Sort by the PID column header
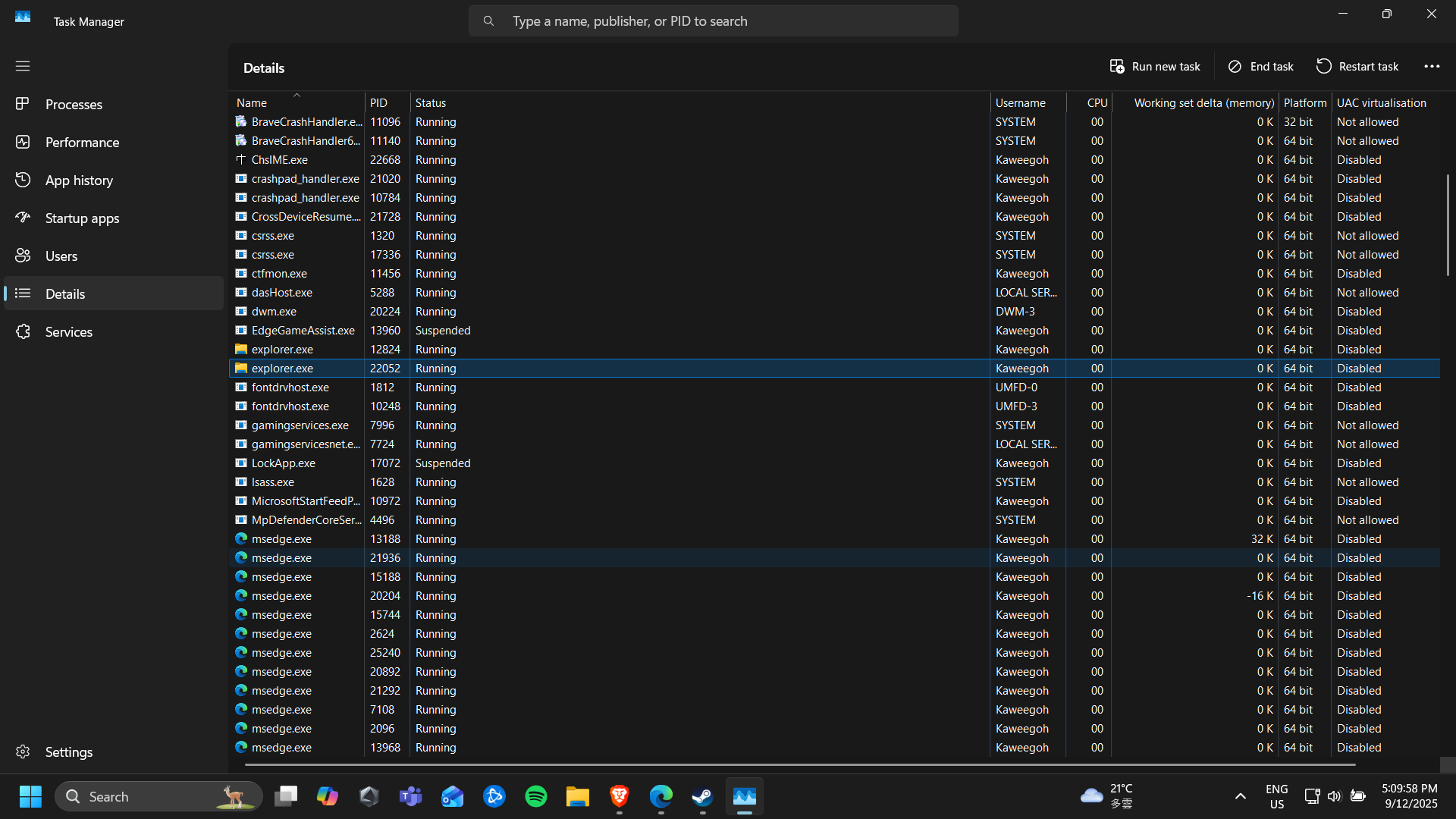Screen dimensions: 1456x819 (378, 103)
